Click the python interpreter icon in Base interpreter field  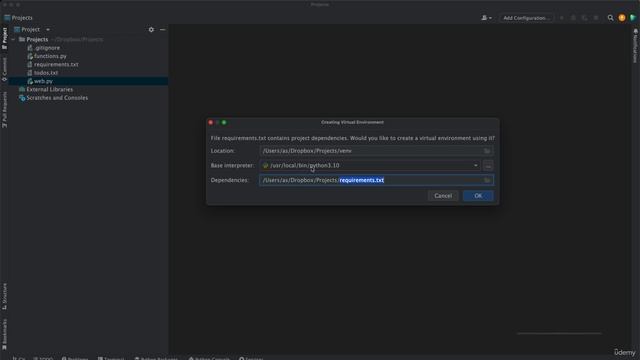coord(265,166)
